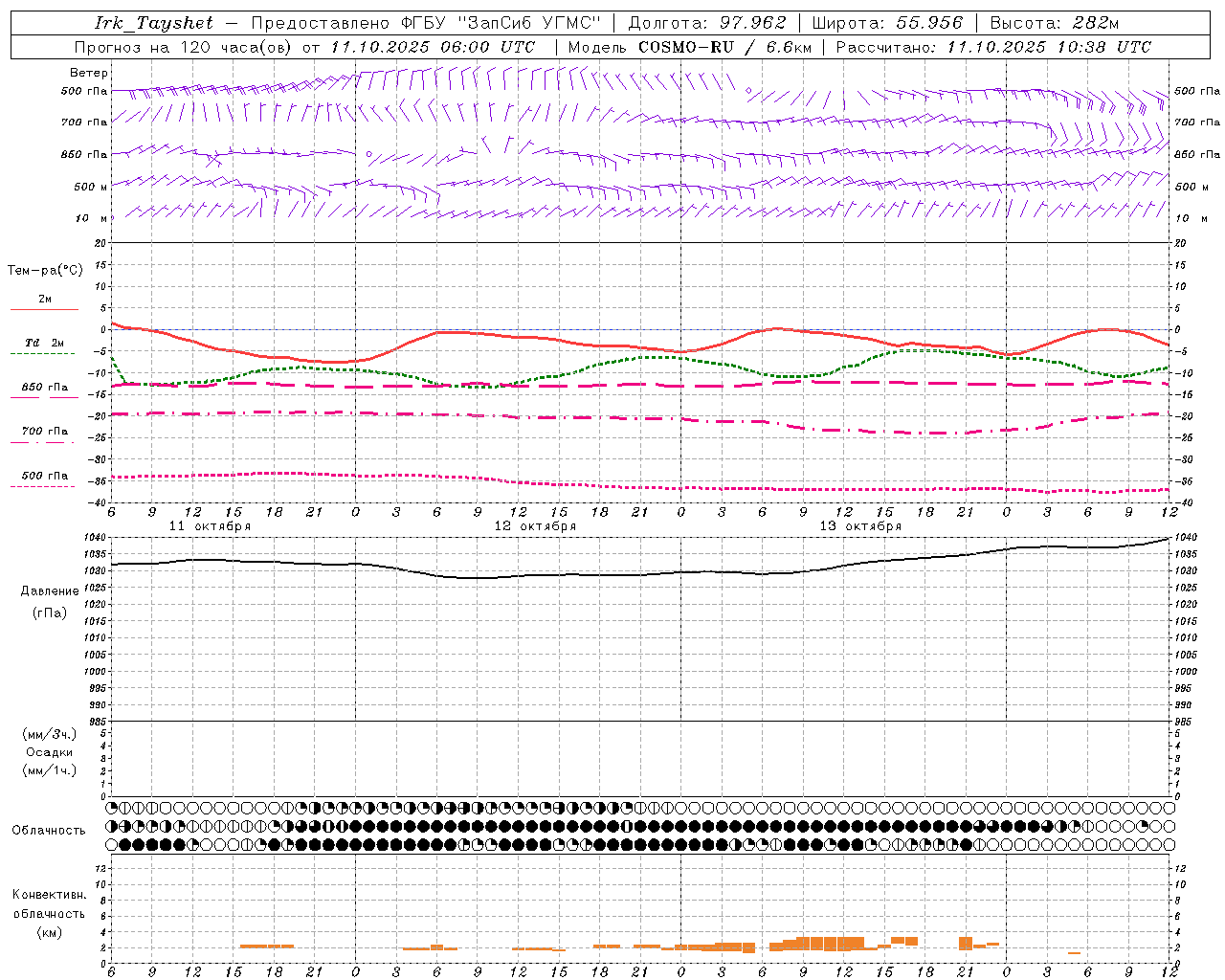Viewport: 1225px width, 980px height.
Task: Select the text 'Предоставлено ФГБУ "ЗапСиб УГМС"'
Action: tap(426, 23)
